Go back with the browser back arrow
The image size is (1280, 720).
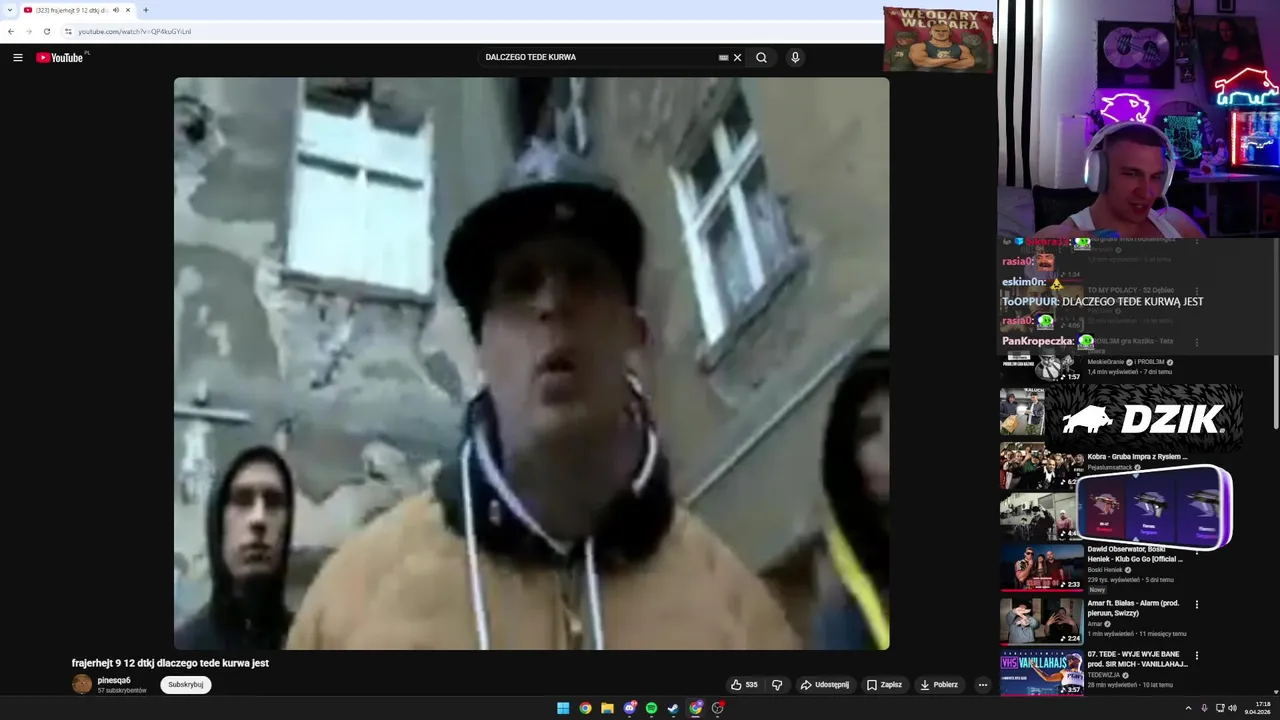click(11, 31)
